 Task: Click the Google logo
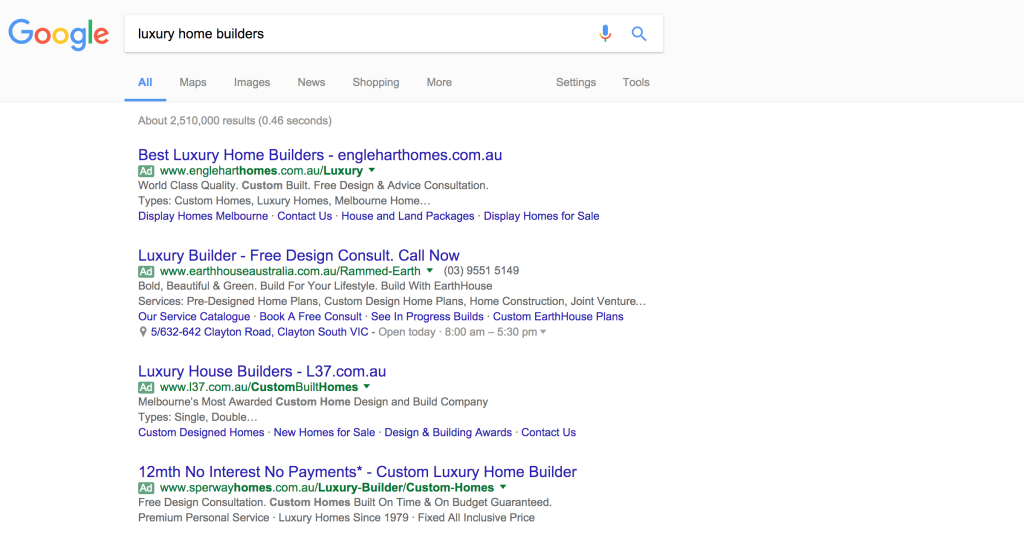(x=58, y=34)
